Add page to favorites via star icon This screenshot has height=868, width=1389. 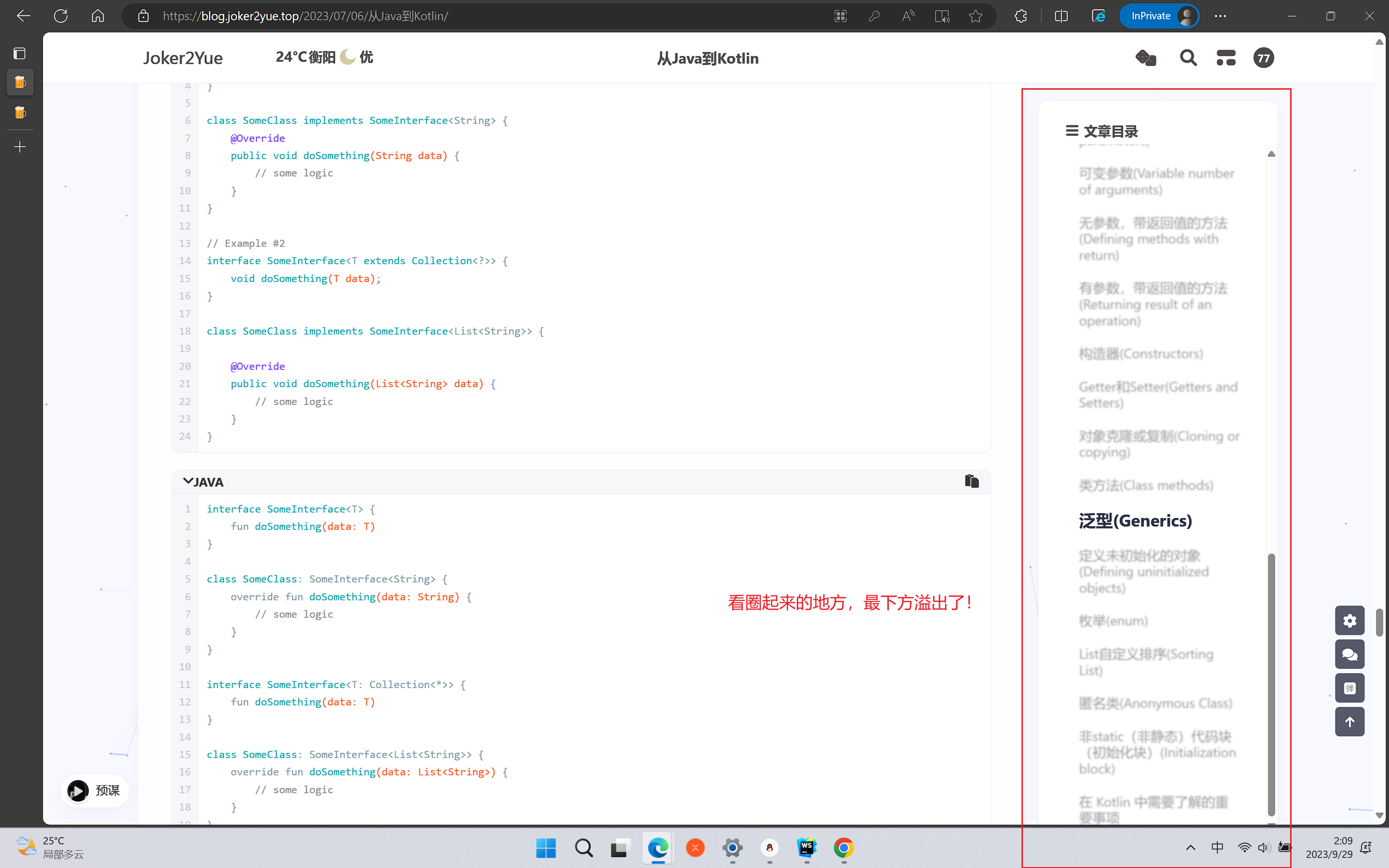(975, 15)
